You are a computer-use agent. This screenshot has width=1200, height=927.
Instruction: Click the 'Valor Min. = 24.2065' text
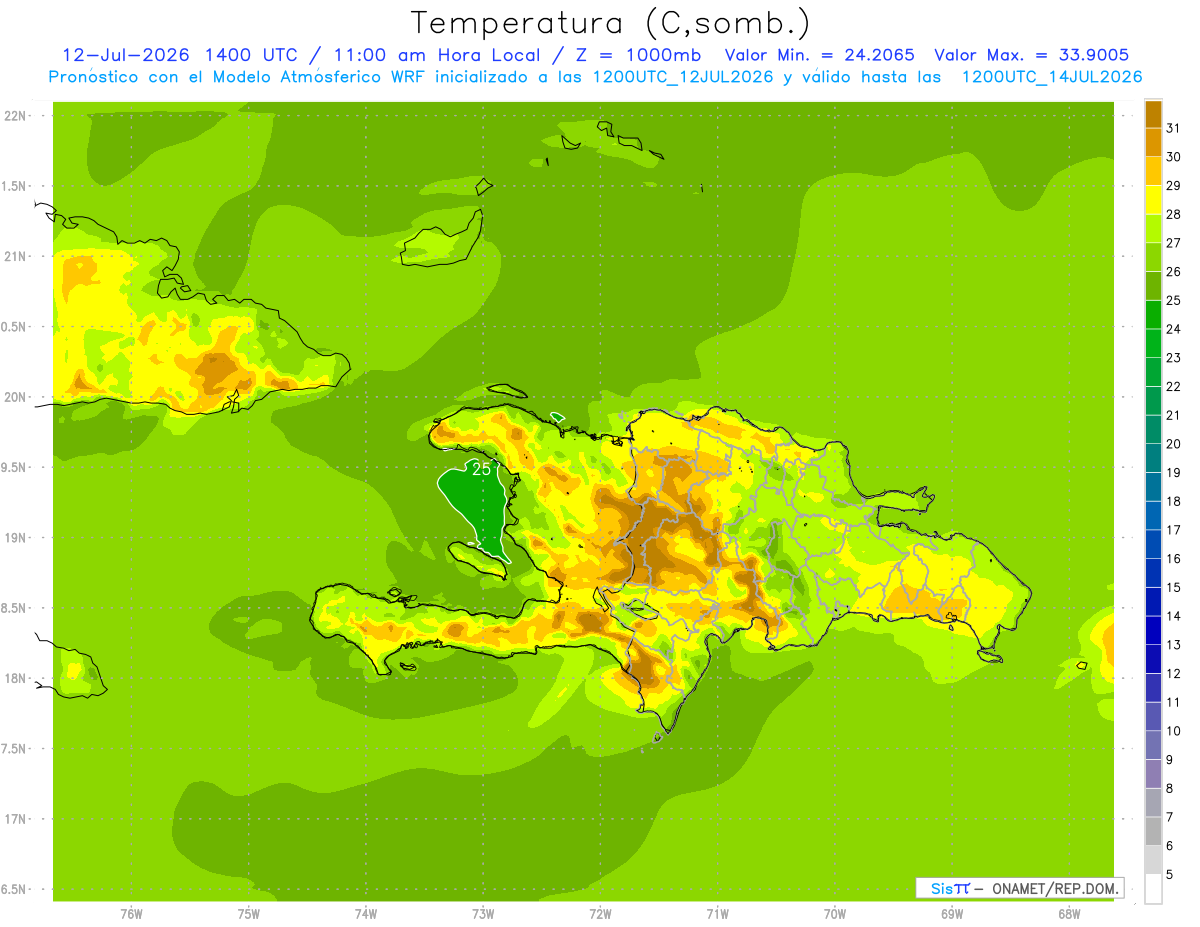(819, 55)
